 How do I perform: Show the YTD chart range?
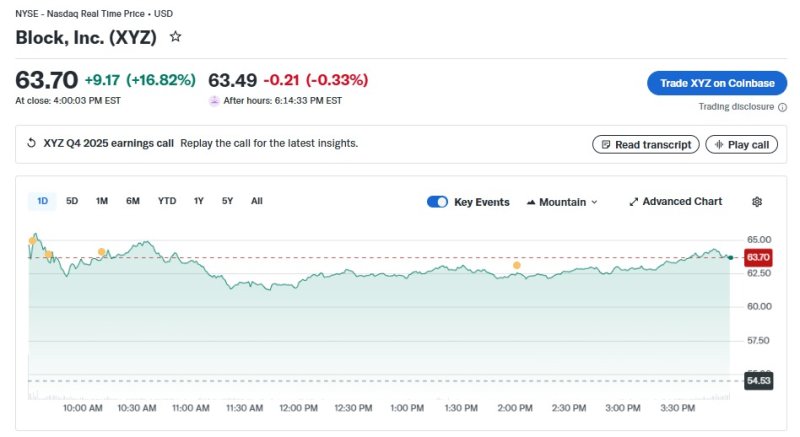(167, 201)
